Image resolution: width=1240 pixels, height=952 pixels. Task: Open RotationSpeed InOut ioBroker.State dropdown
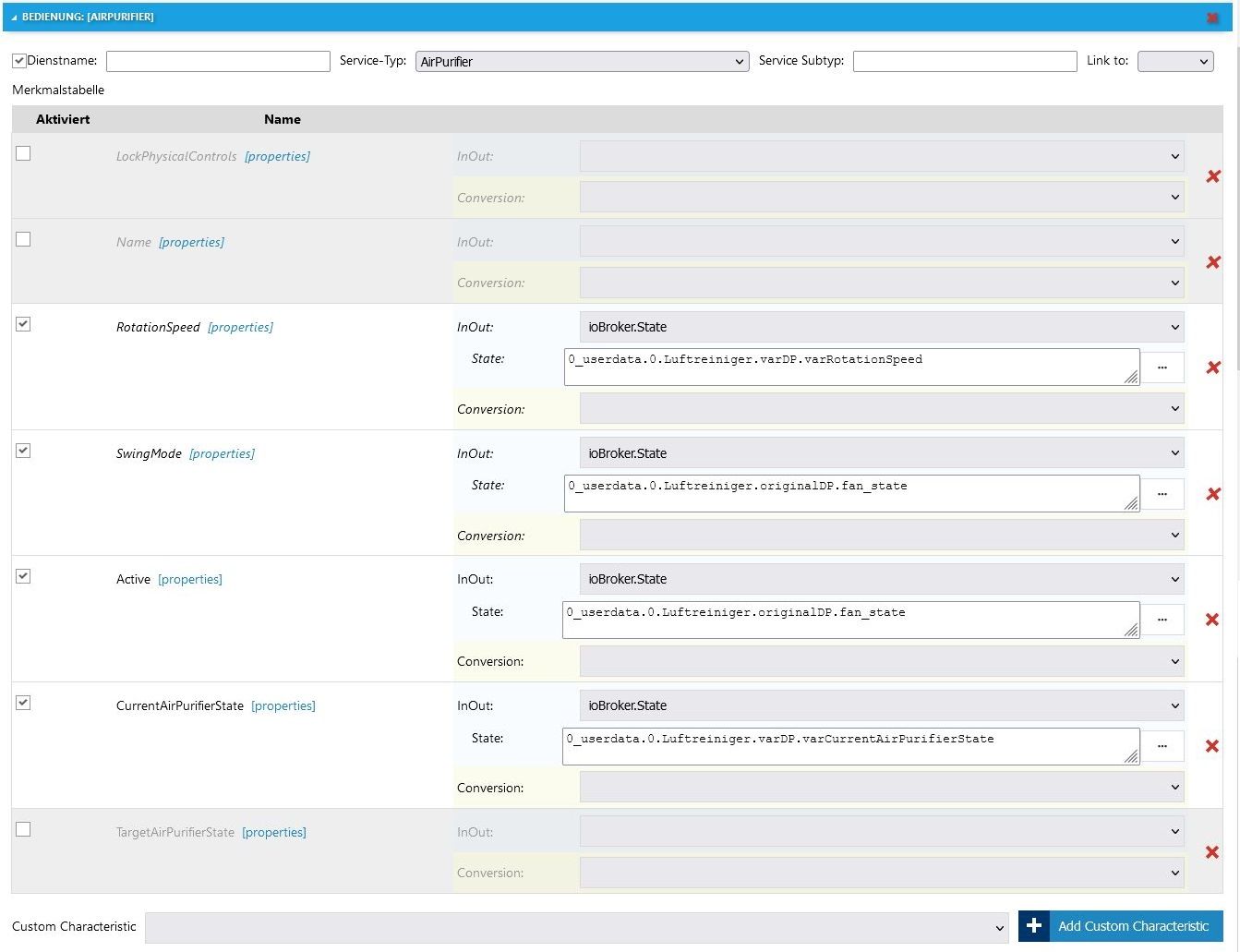pyautogui.click(x=882, y=327)
